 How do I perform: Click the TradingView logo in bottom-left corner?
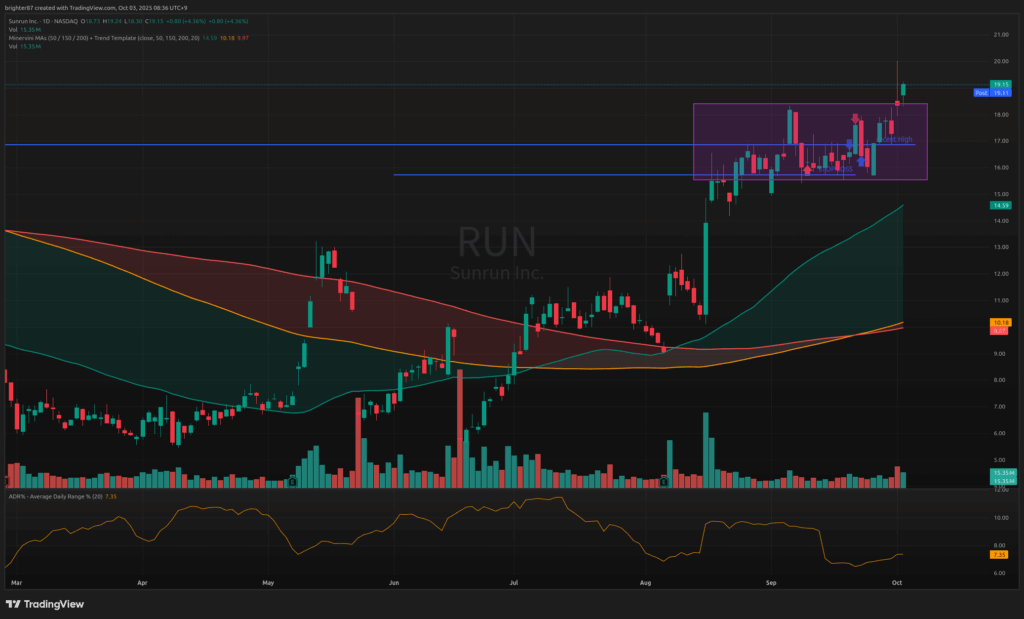[x=45, y=604]
